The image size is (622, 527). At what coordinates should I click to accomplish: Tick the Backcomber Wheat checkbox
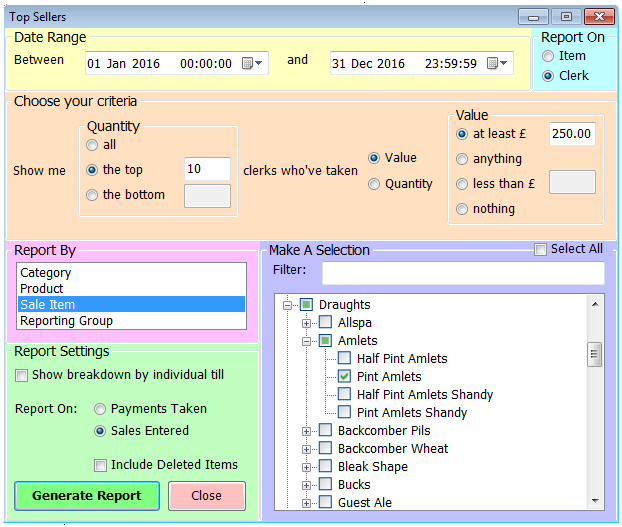[x=325, y=448]
